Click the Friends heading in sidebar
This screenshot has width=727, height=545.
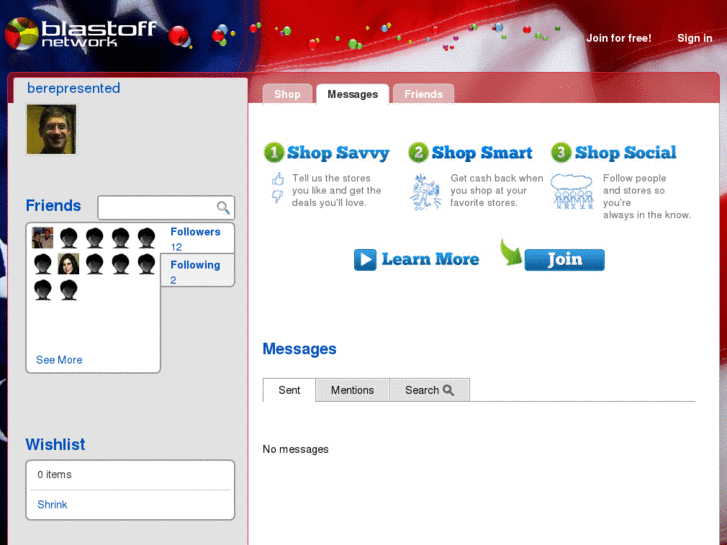(53, 205)
